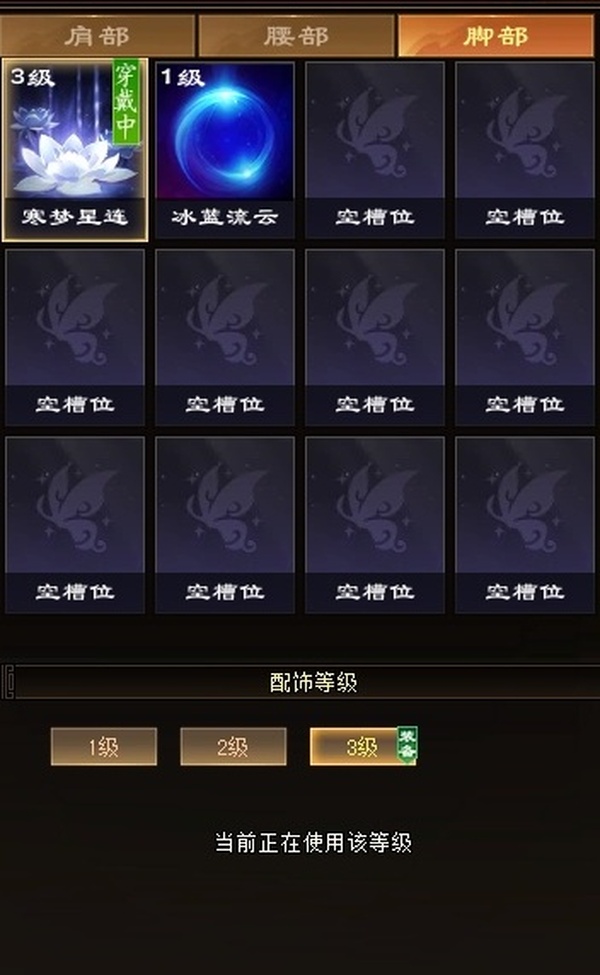Screen dimensions: 600x975
Task: Select the 冰蓝流云 blue orb accessory
Action: click(224, 150)
